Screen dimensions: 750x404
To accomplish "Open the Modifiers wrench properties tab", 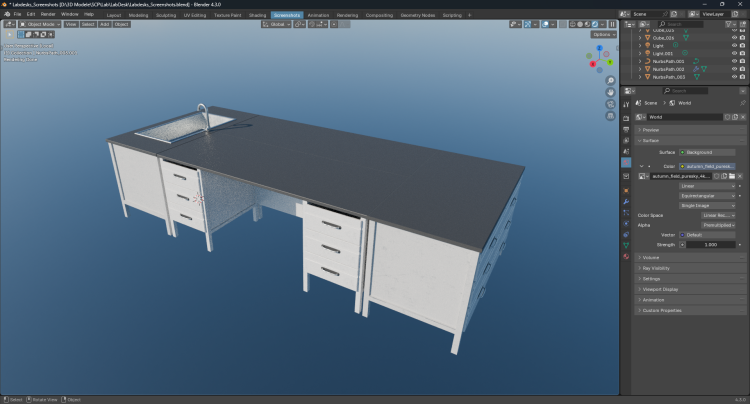I will pos(626,203).
